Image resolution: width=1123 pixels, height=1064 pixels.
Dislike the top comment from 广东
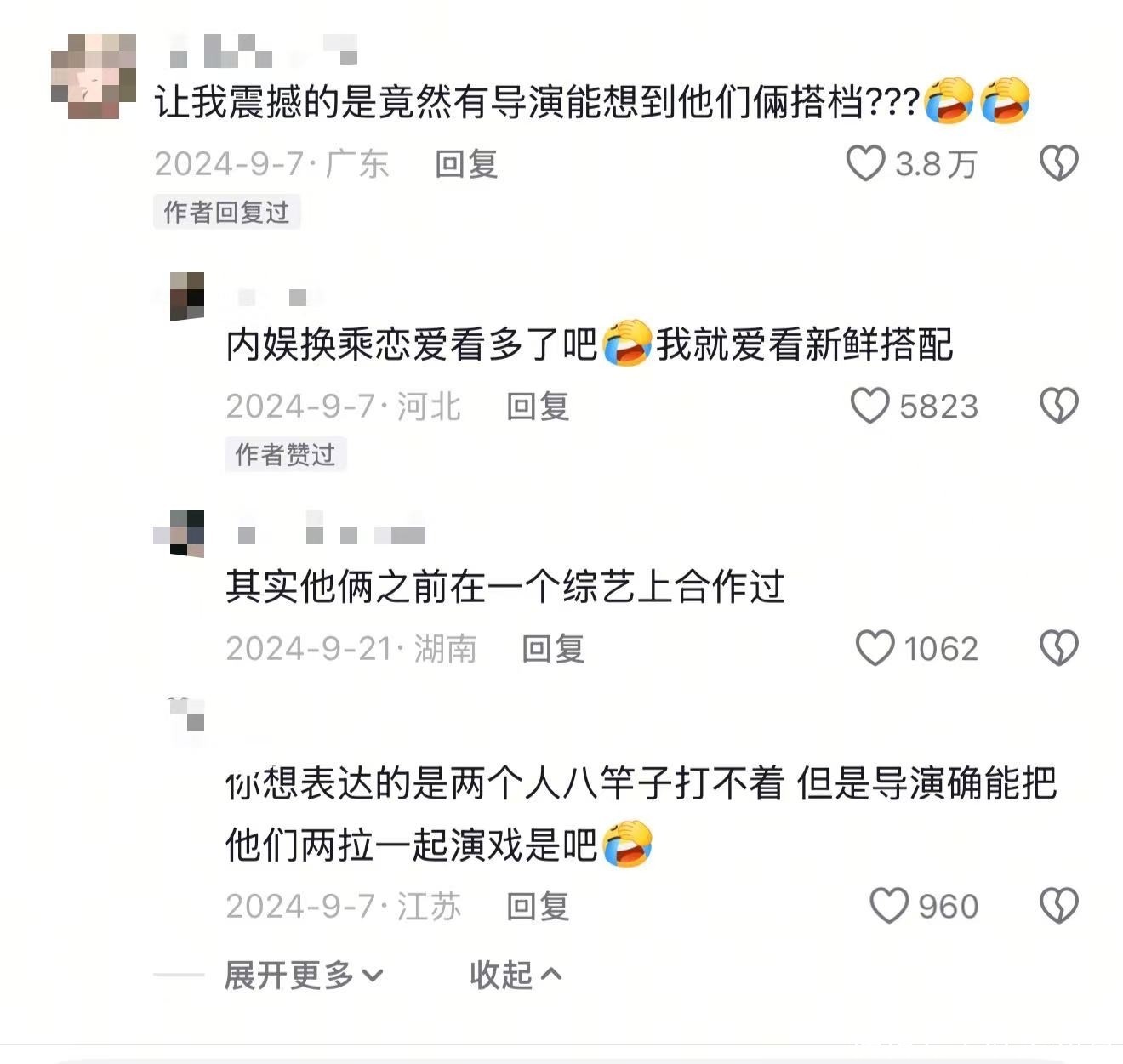coord(1059,163)
